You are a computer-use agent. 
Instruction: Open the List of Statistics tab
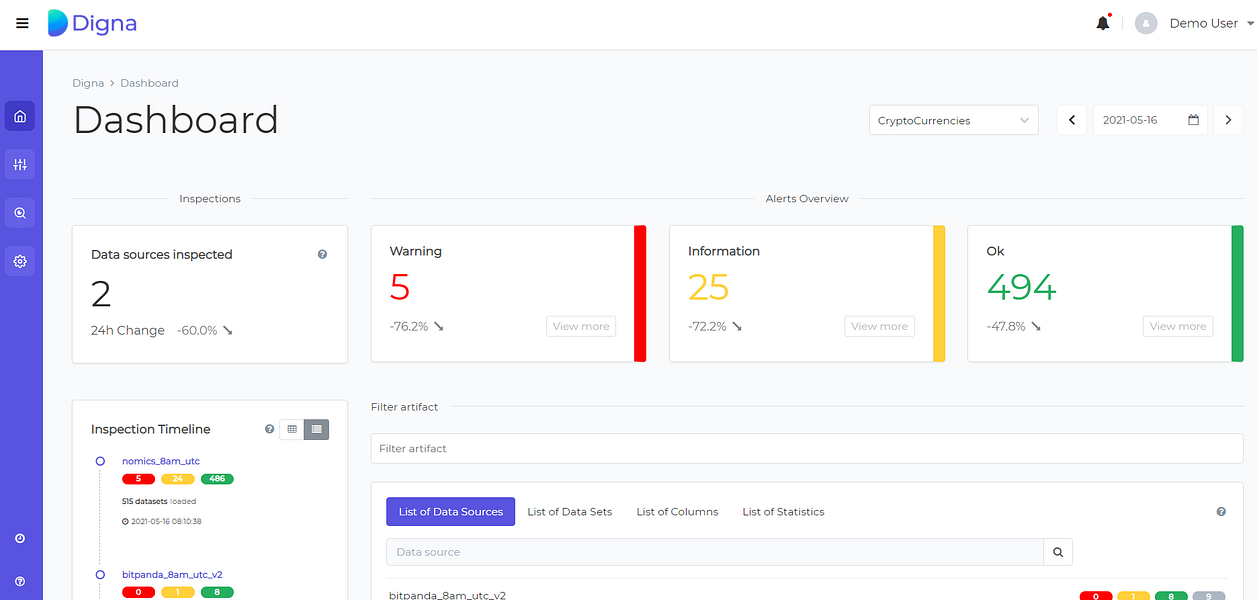click(x=783, y=511)
